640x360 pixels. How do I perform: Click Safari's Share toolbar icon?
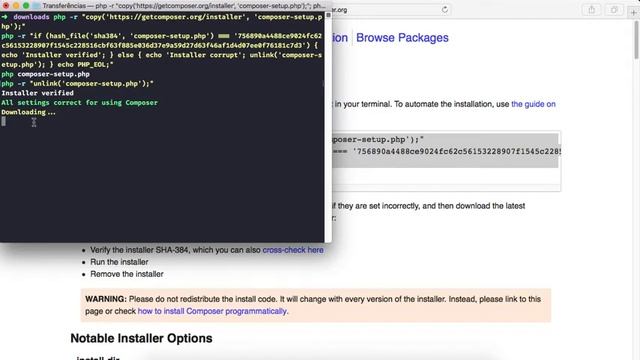tap(591, 10)
